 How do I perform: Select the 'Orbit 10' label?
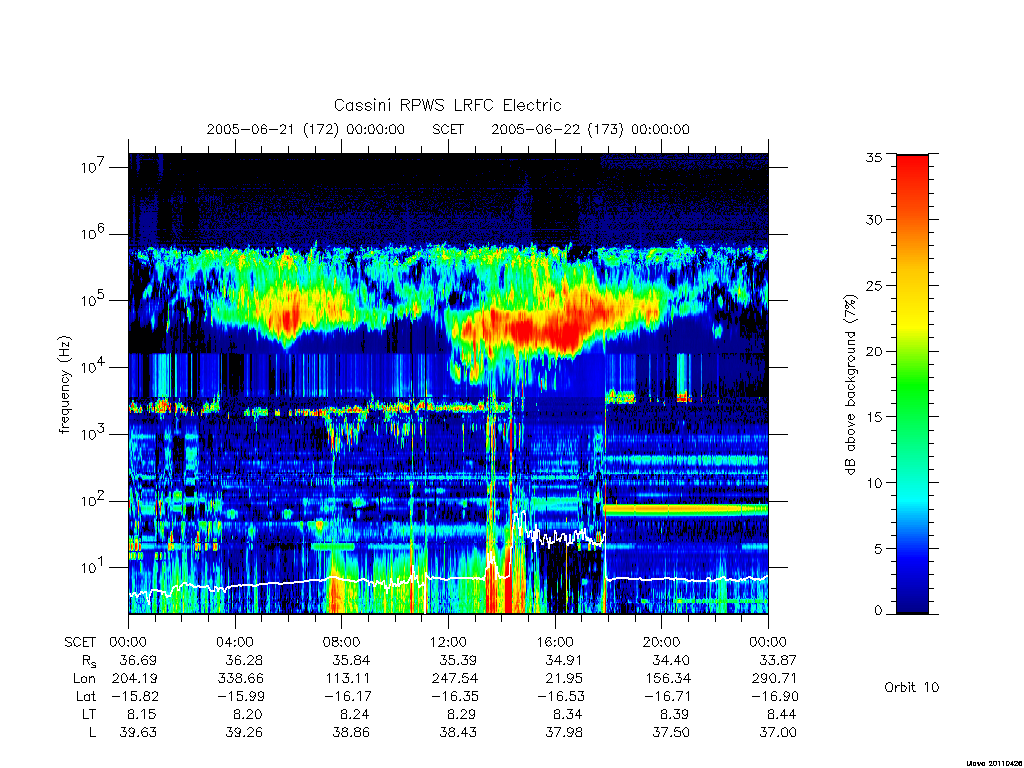(x=911, y=687)
